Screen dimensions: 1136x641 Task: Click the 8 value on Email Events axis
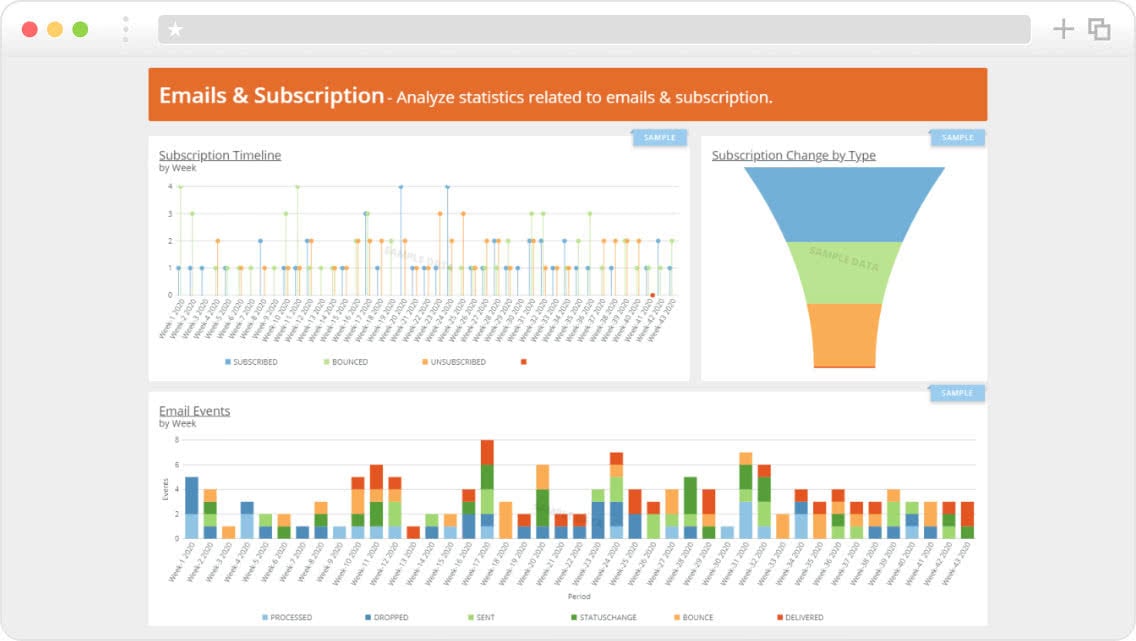[x=177, y=440]
